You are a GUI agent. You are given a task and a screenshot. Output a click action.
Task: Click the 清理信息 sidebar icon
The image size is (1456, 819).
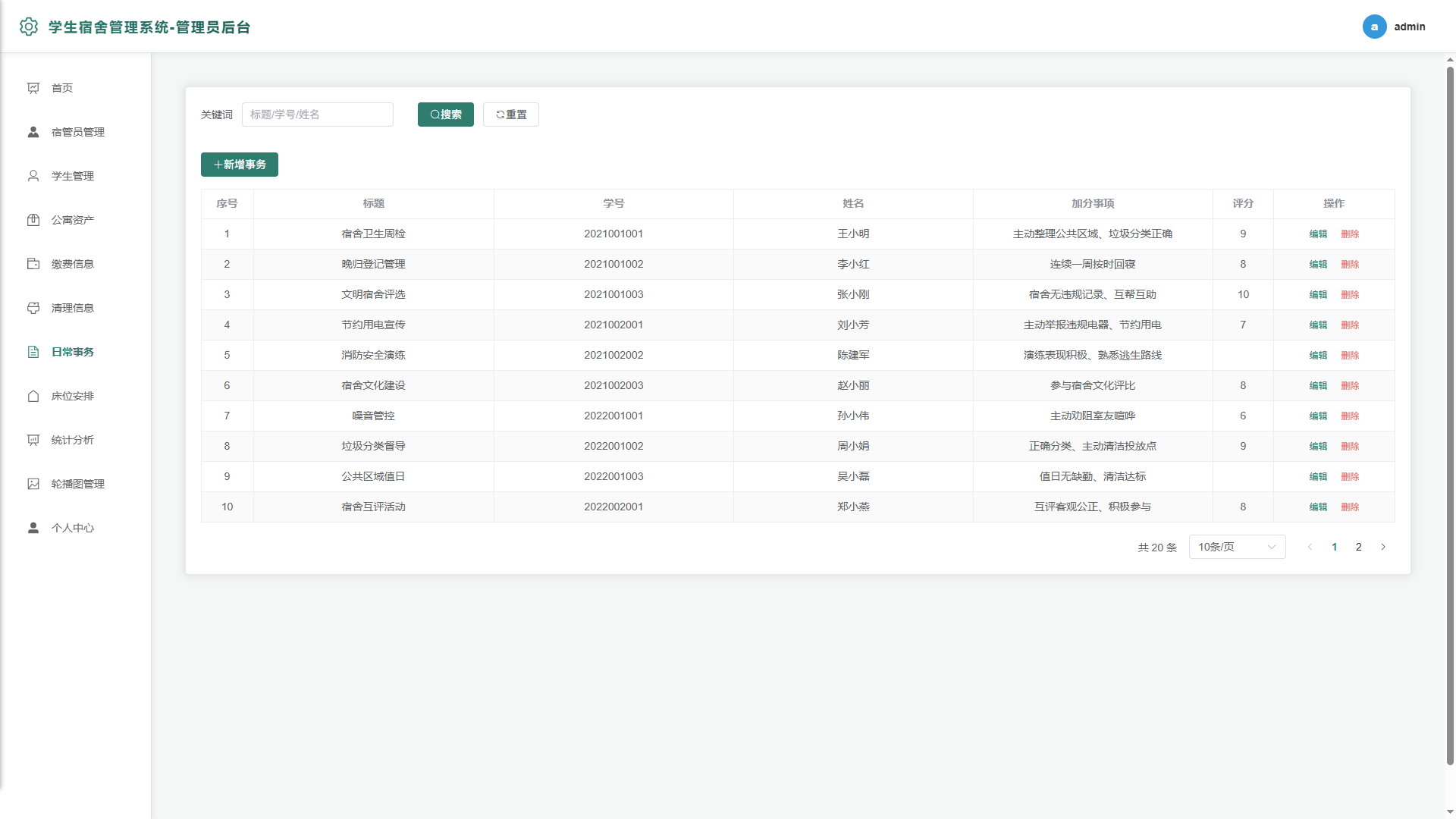point(33,308)
